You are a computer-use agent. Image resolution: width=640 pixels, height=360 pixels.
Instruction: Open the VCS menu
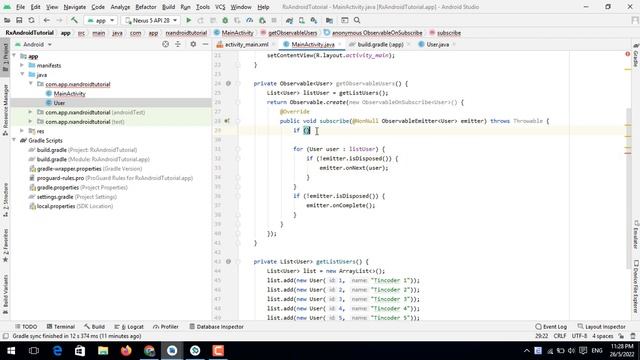pos(220,7)
